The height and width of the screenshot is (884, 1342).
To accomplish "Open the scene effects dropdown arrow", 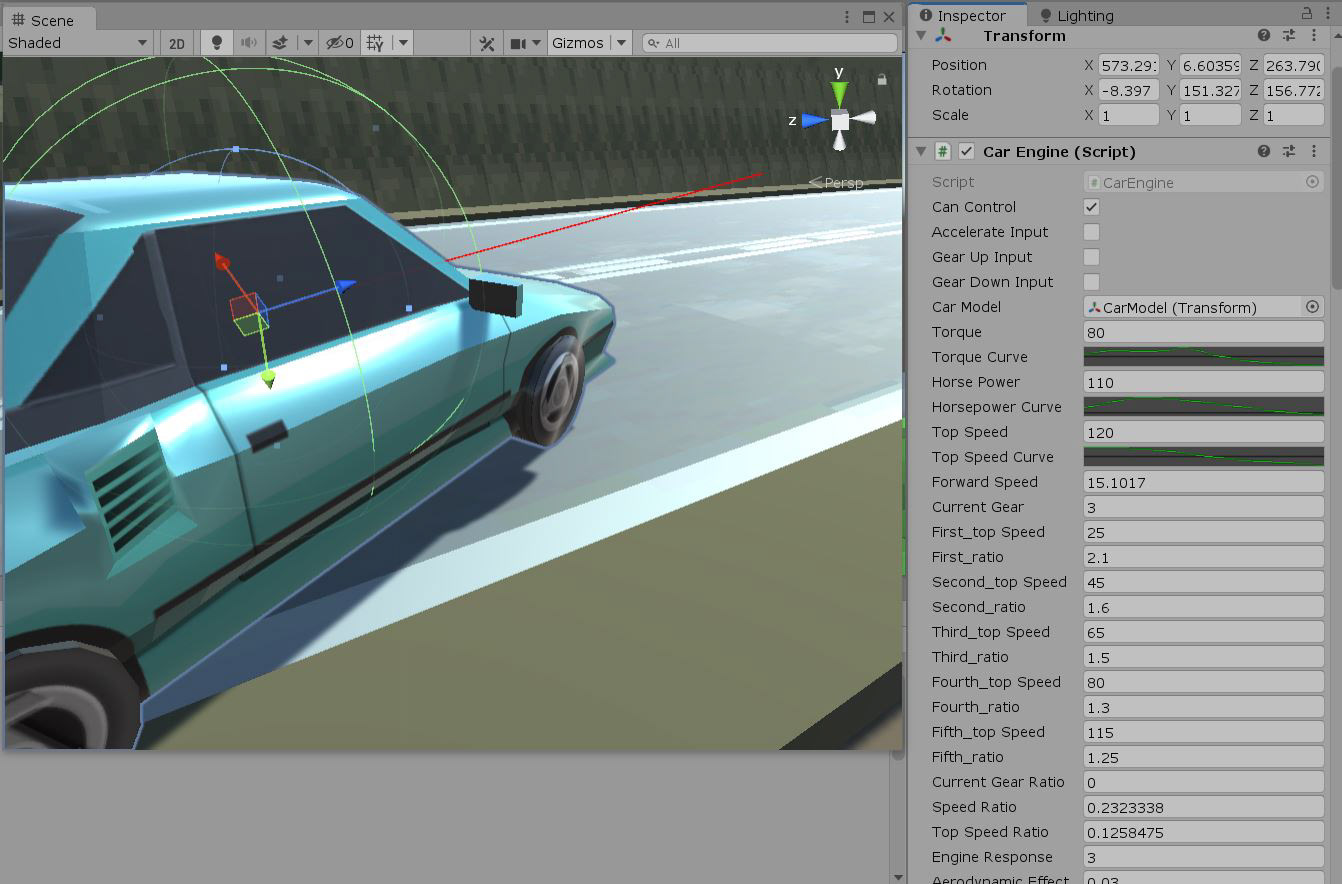I will (308, 43).
